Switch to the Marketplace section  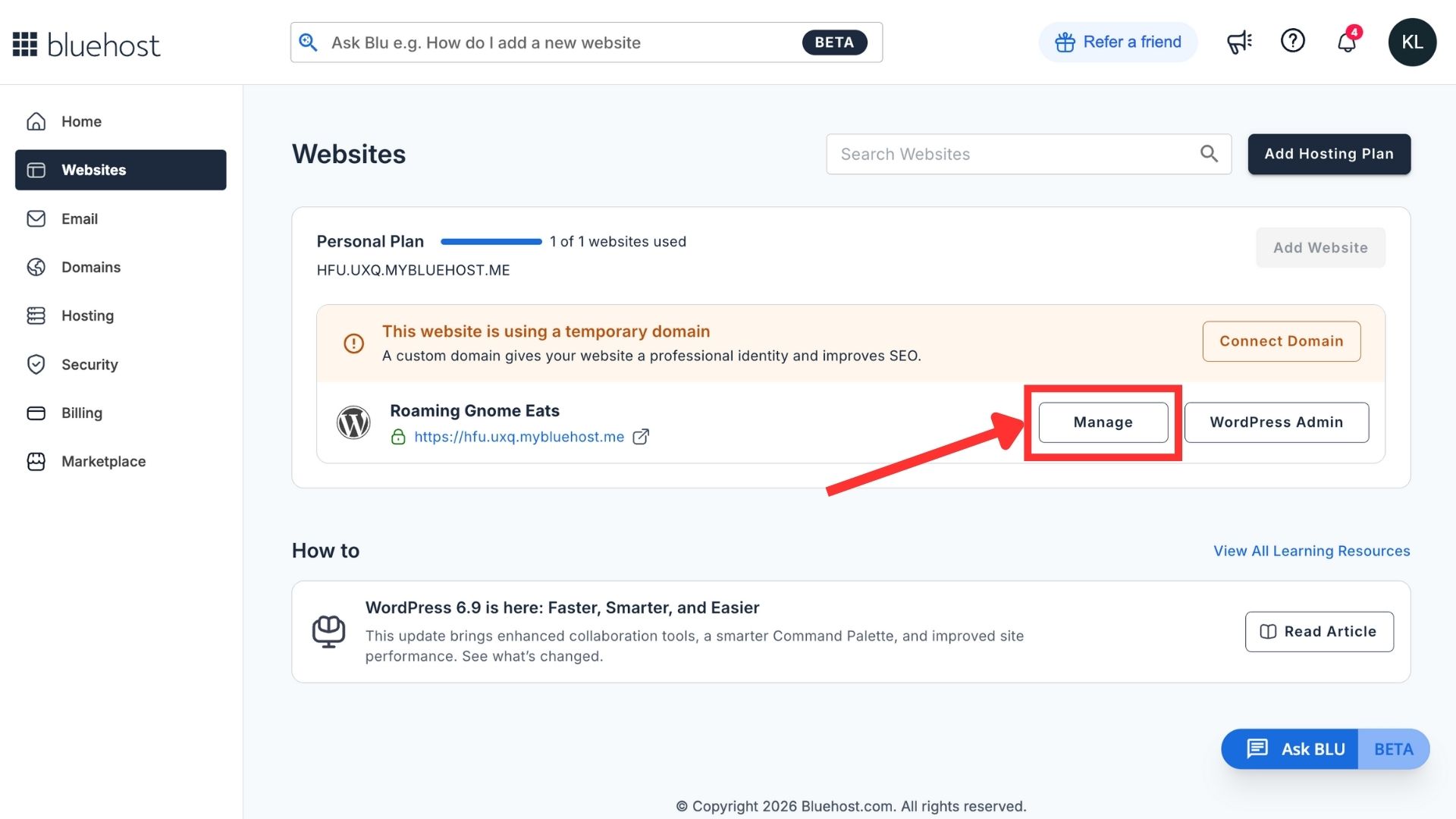click(x=103, y=461)
